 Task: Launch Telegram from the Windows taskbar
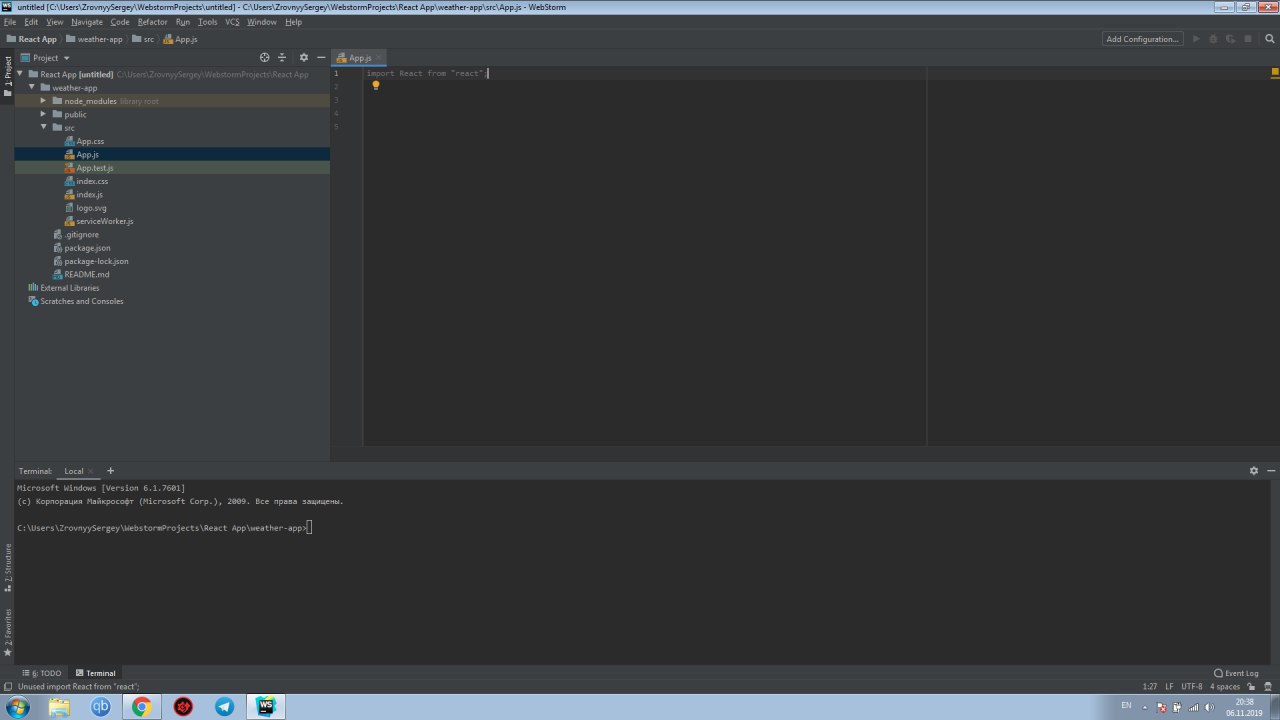pos(224,707)
